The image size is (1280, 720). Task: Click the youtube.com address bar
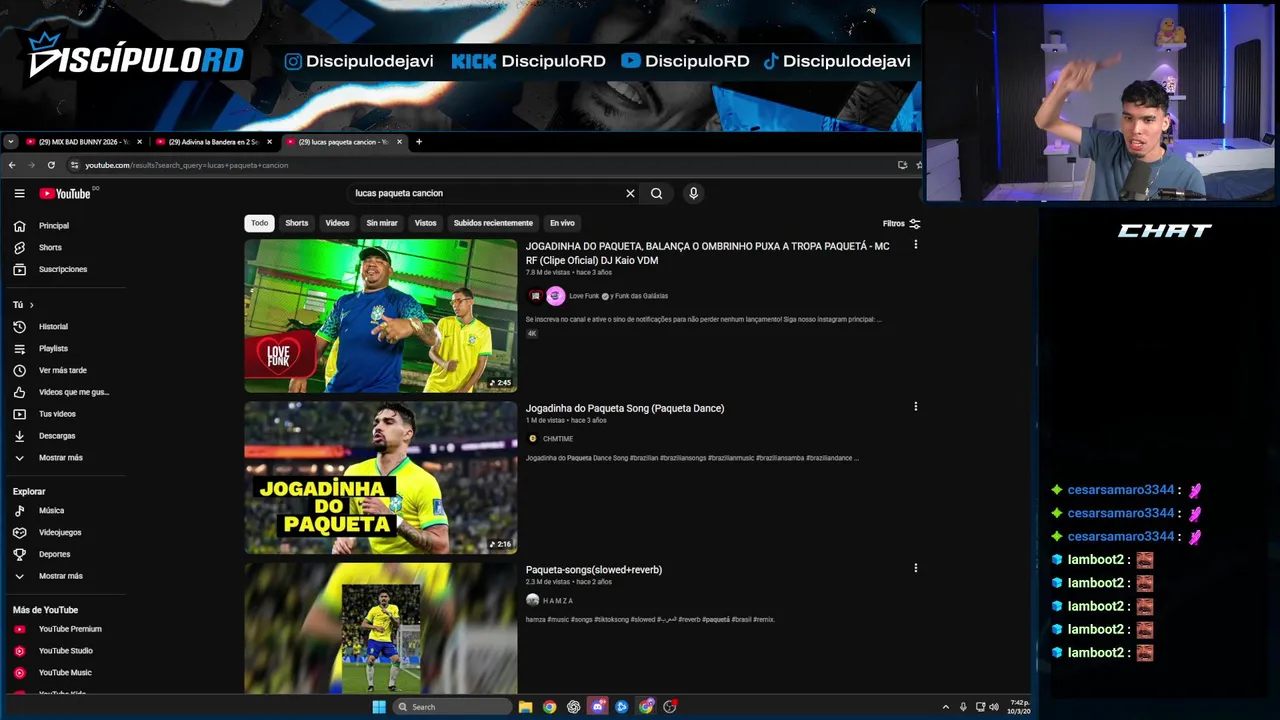coord(480,165)
